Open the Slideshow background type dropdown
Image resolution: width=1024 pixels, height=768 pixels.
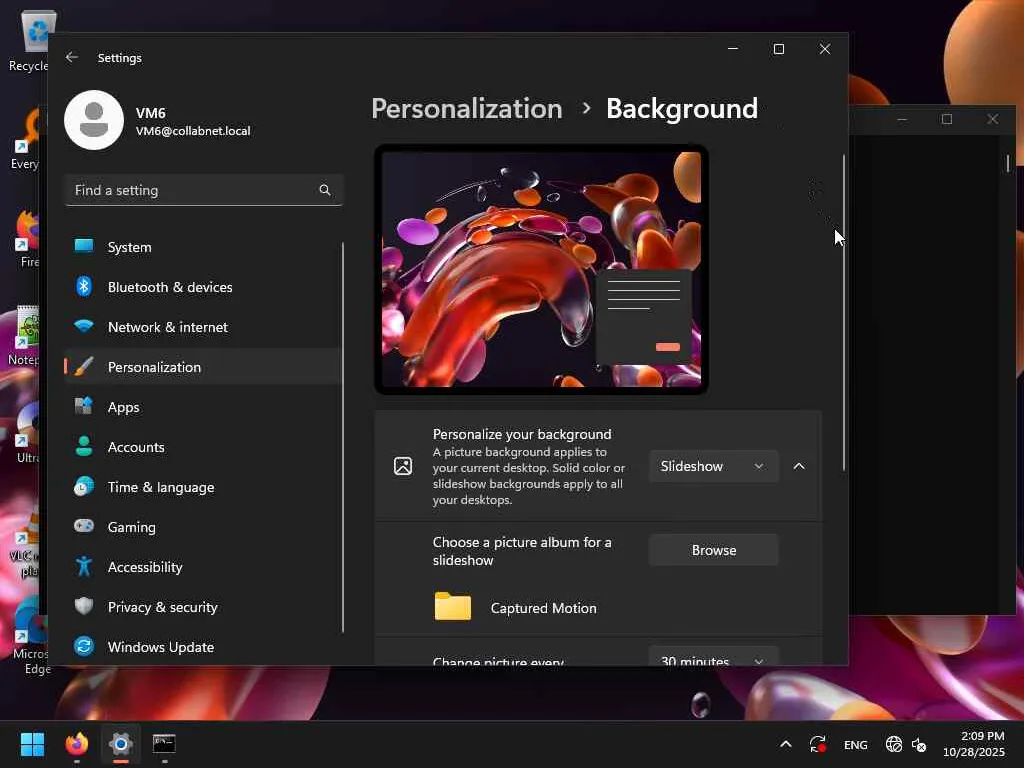712,466
